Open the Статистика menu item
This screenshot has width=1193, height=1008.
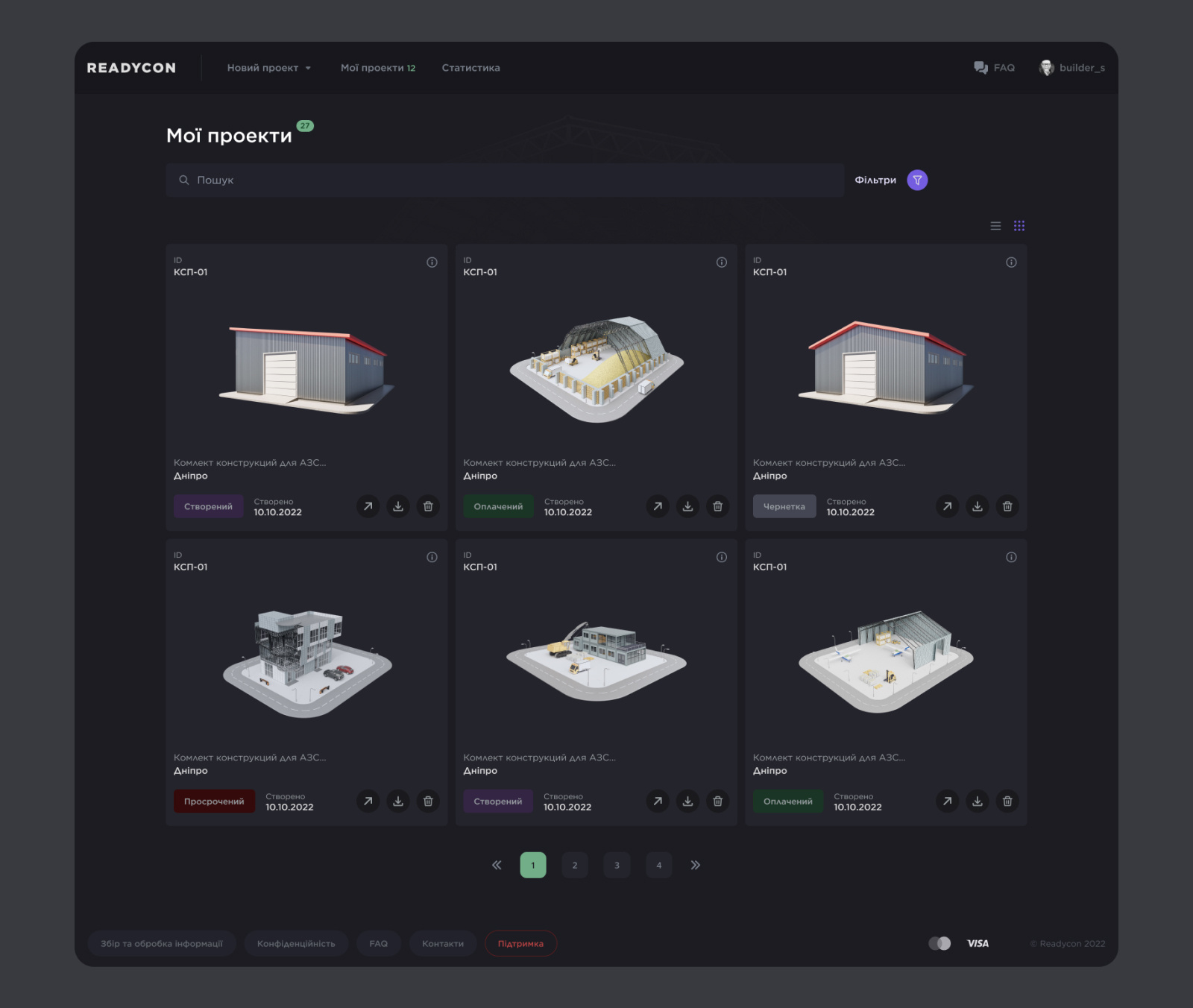point(470,67)
